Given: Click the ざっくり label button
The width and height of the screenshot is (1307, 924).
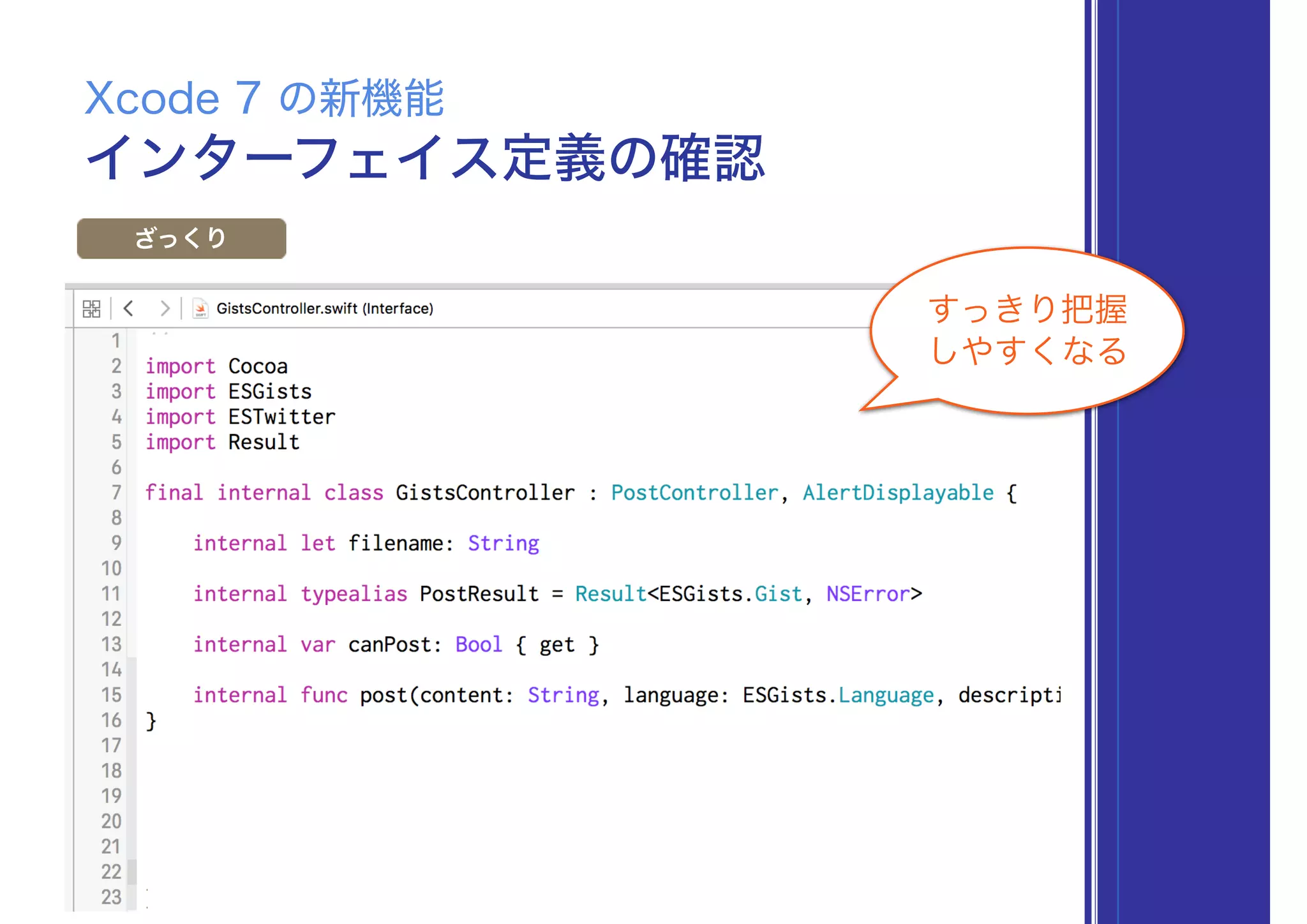Looking at the screenshot, I should click(181, 239).
